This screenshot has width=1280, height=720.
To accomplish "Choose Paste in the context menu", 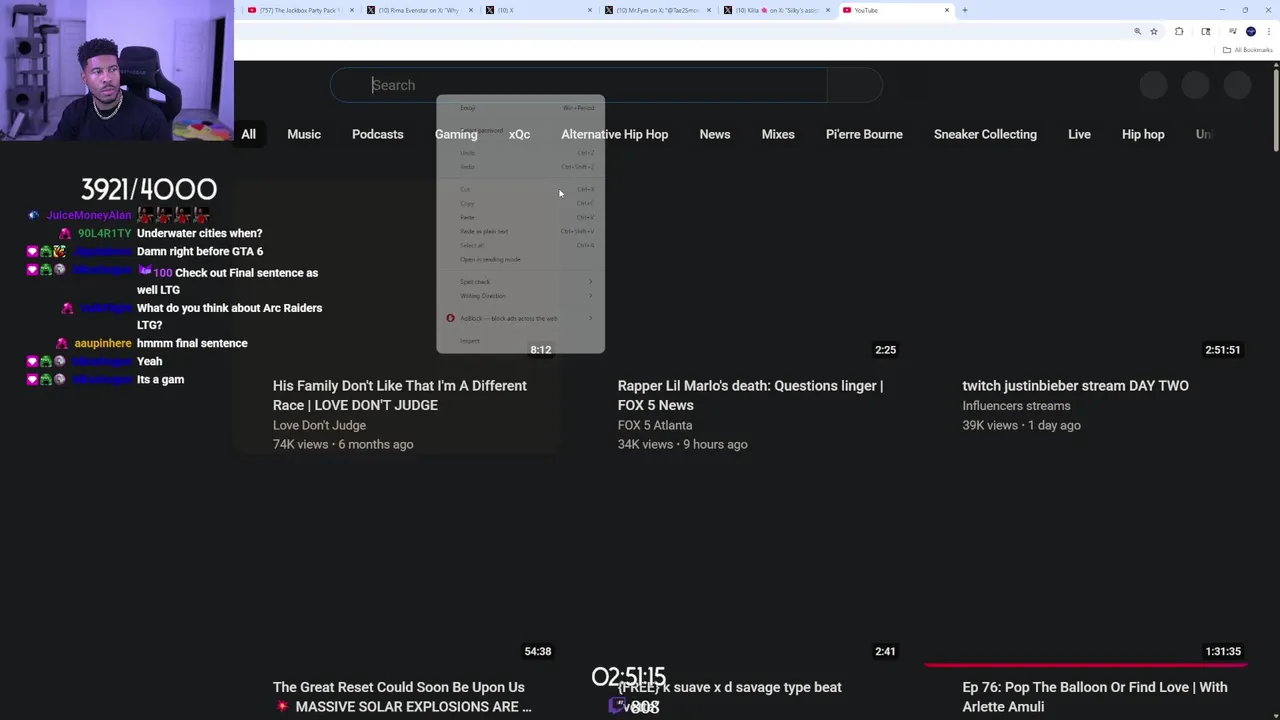I will click(520, 217).
